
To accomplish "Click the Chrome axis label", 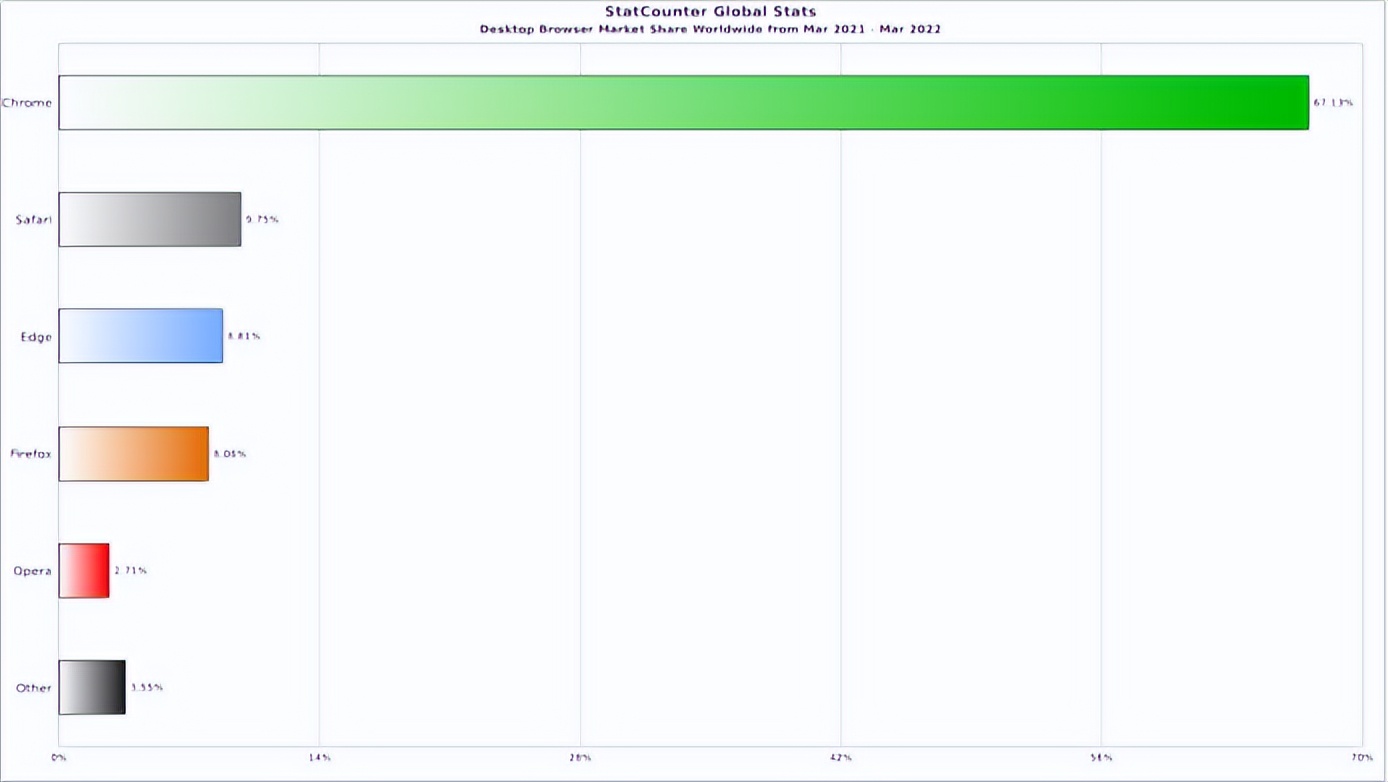I will click(x=27, y=103).
